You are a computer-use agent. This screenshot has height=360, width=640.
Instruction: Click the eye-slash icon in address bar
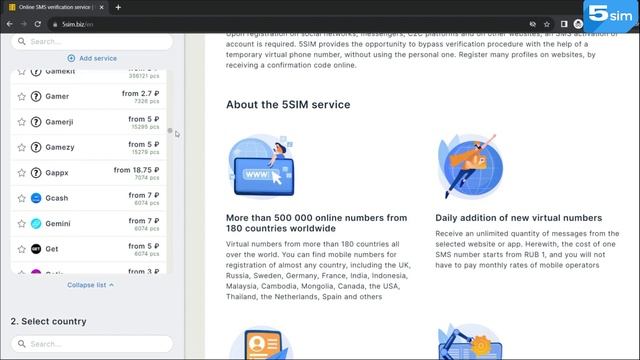click(x=533, y=24)
